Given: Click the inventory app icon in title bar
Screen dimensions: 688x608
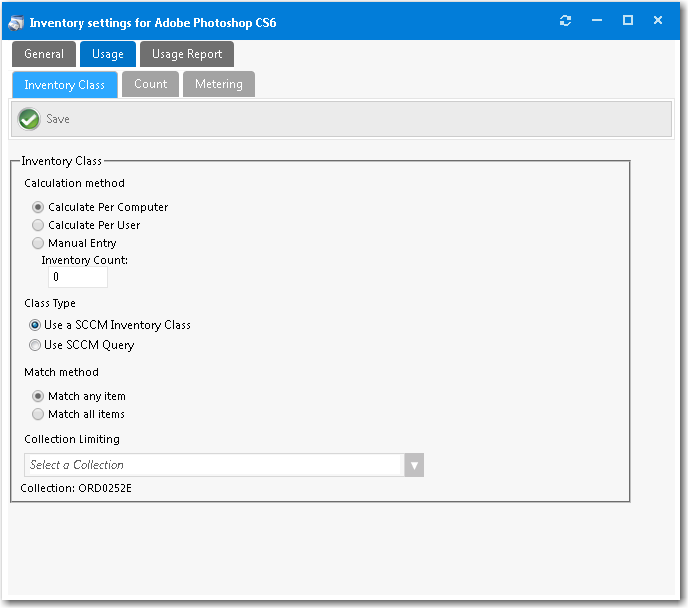Looking at the screenshot, I should (x=17, y=22).
